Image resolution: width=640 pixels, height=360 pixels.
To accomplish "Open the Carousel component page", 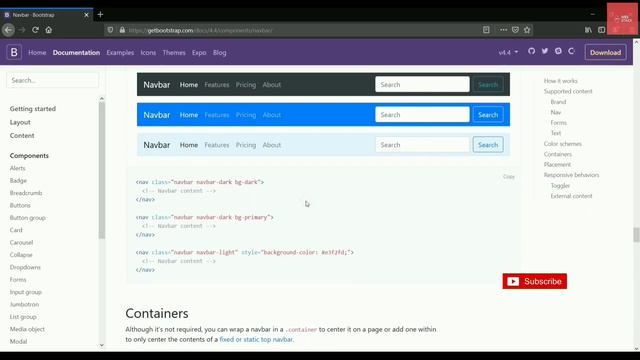I will 21,242.
